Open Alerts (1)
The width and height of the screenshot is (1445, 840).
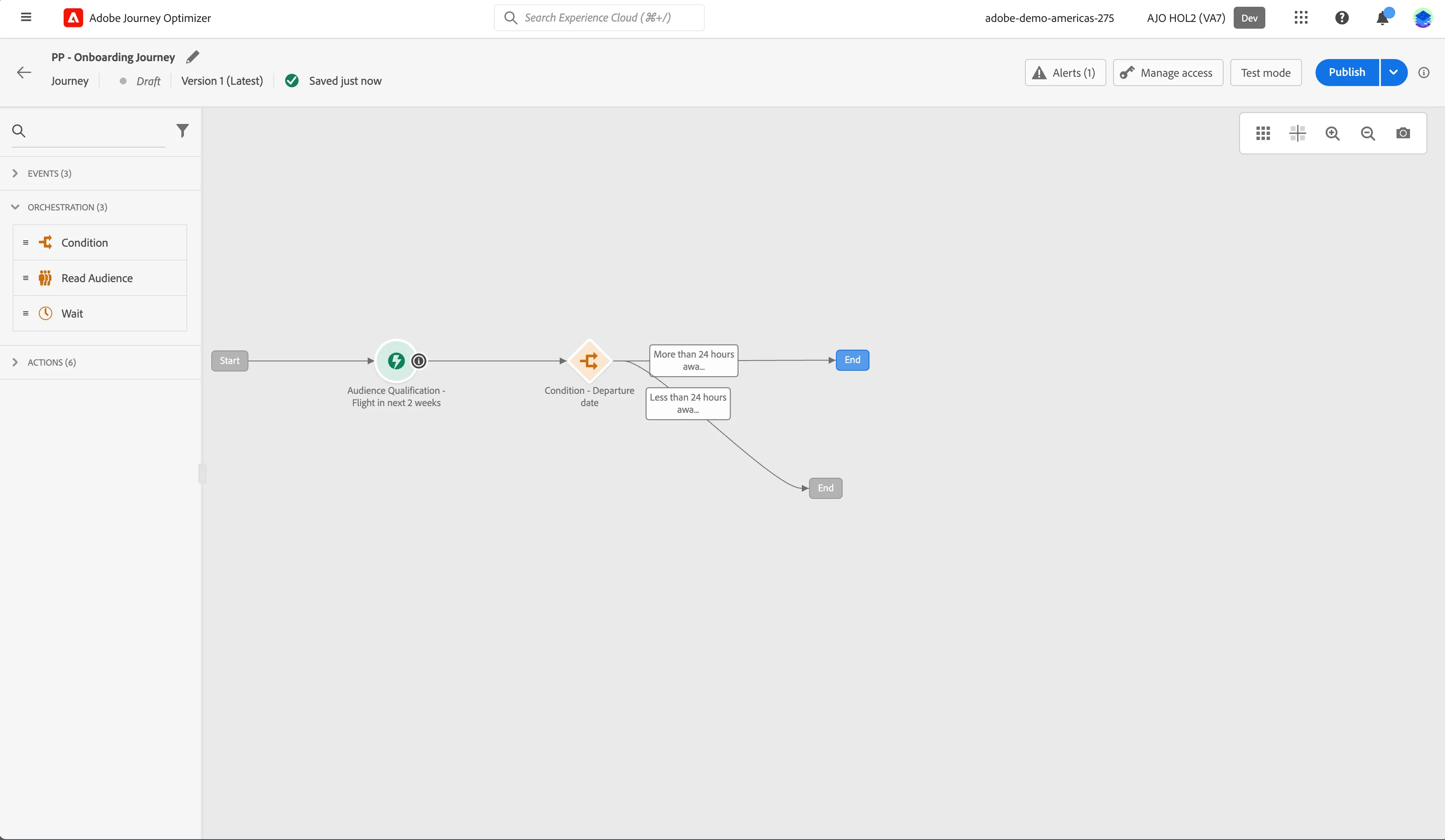click(x=1065, y=73)
